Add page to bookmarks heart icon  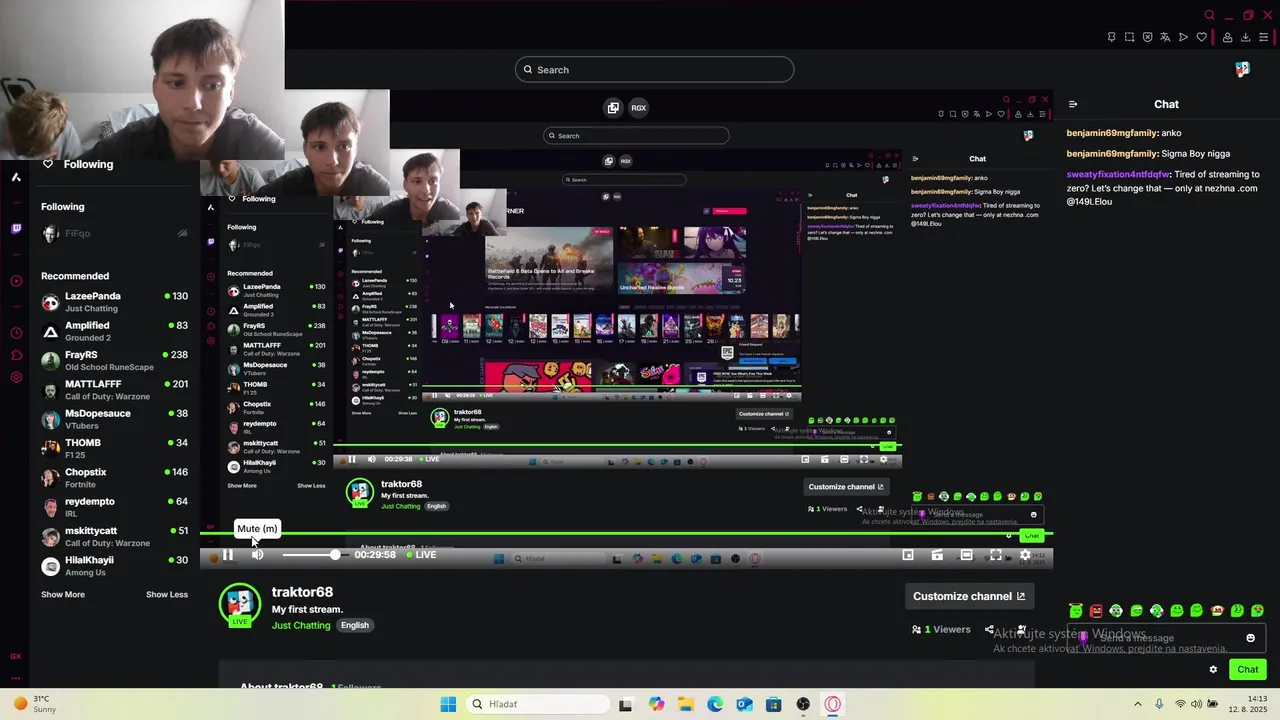(x=1202, y=38)
